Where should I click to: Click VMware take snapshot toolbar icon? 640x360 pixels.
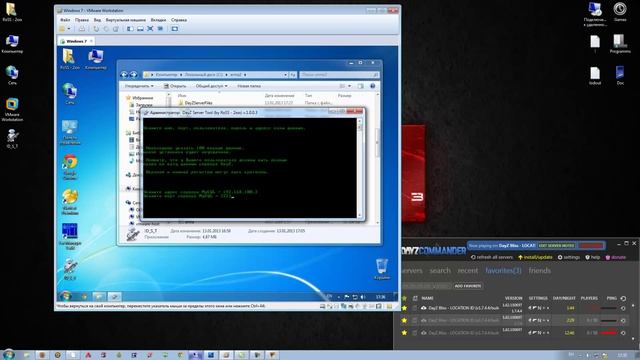pos(96,29)
